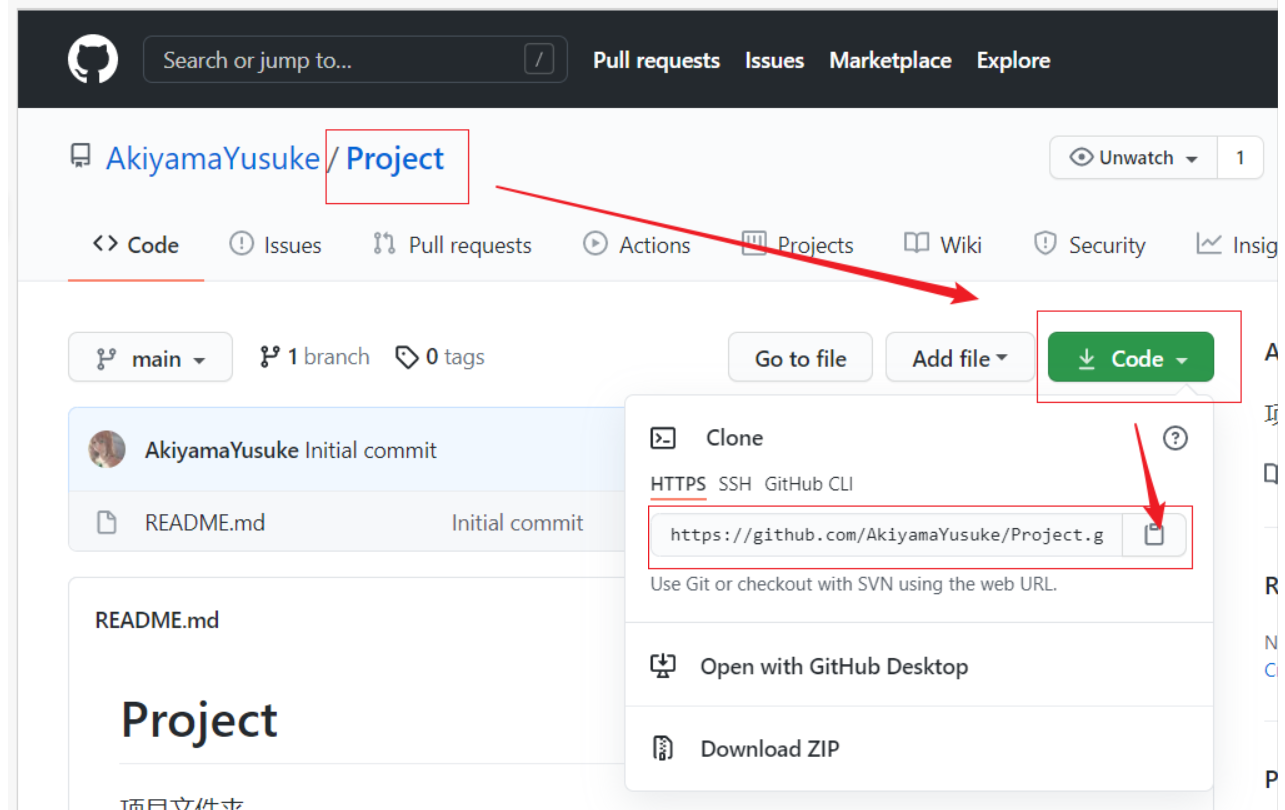Switch to the Pull requests repository tab
Screen dimensions: 1285x810
[452, 245]
